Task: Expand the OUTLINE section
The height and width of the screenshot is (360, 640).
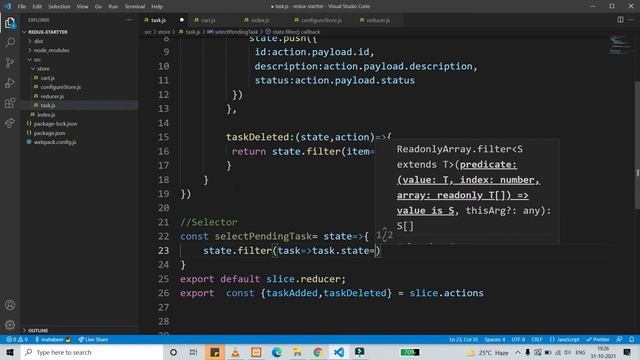Action: pos(38,330)
